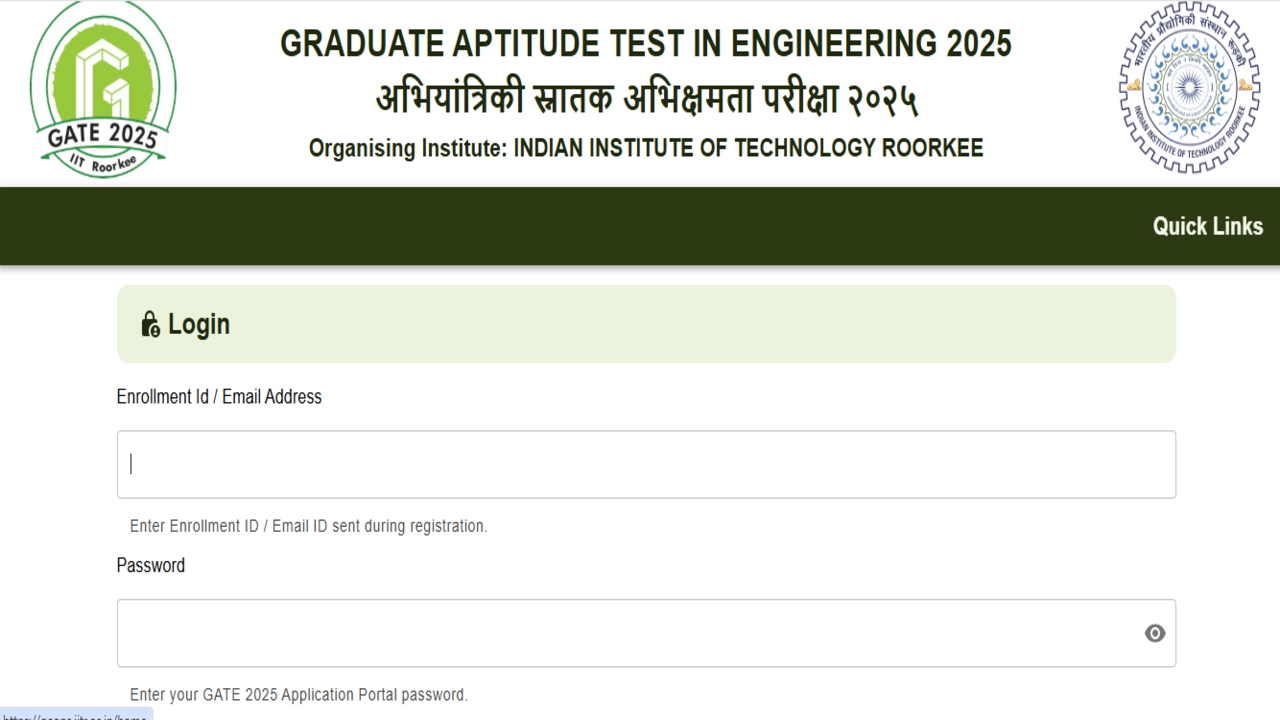The height and width of the screenshot is (720, 1280).
Task: Open the Quick Links menu
Action: [1207, 226]
